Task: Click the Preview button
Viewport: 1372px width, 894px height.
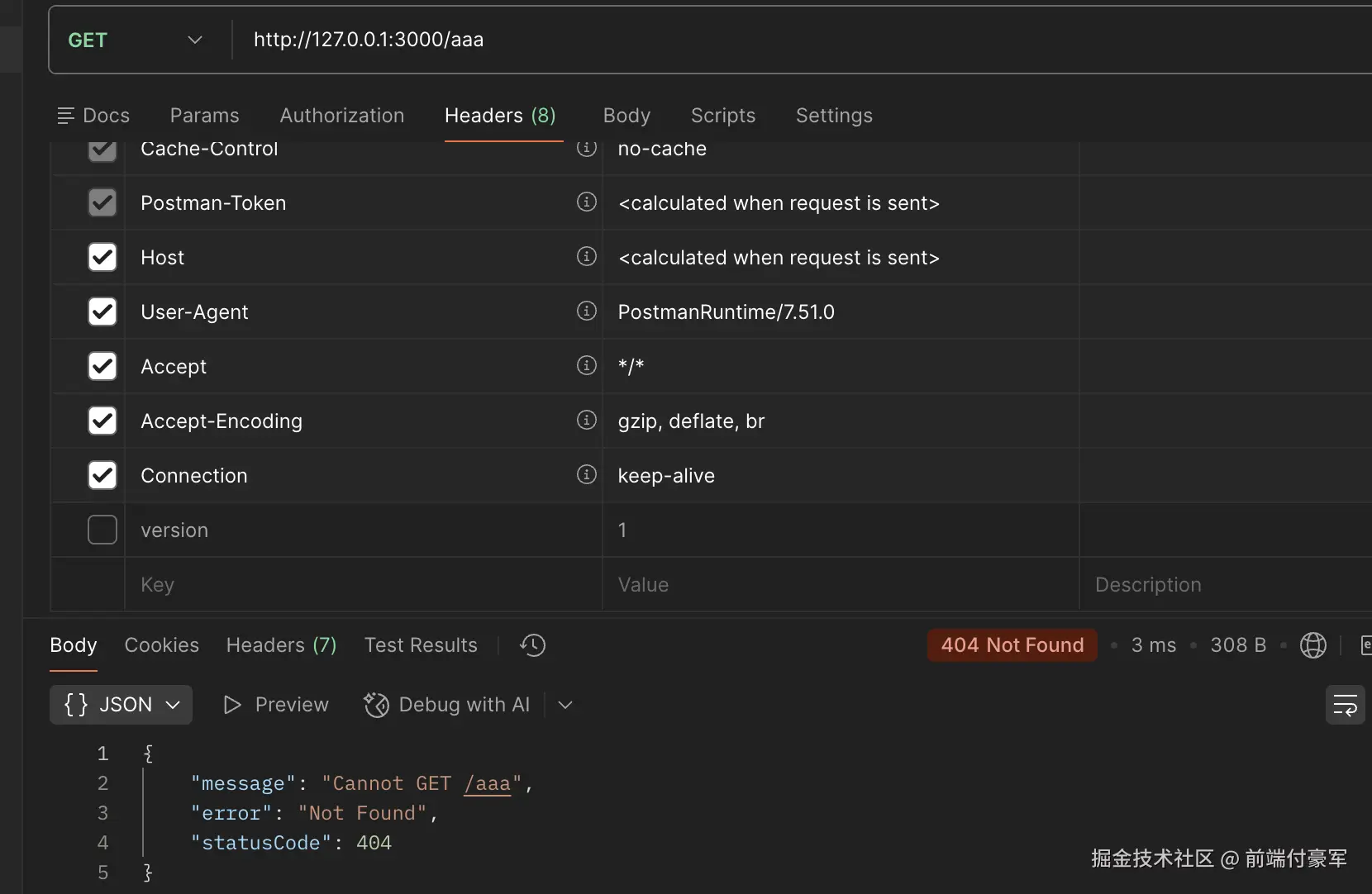Action: pyautogui.click(x=276, y=705)
